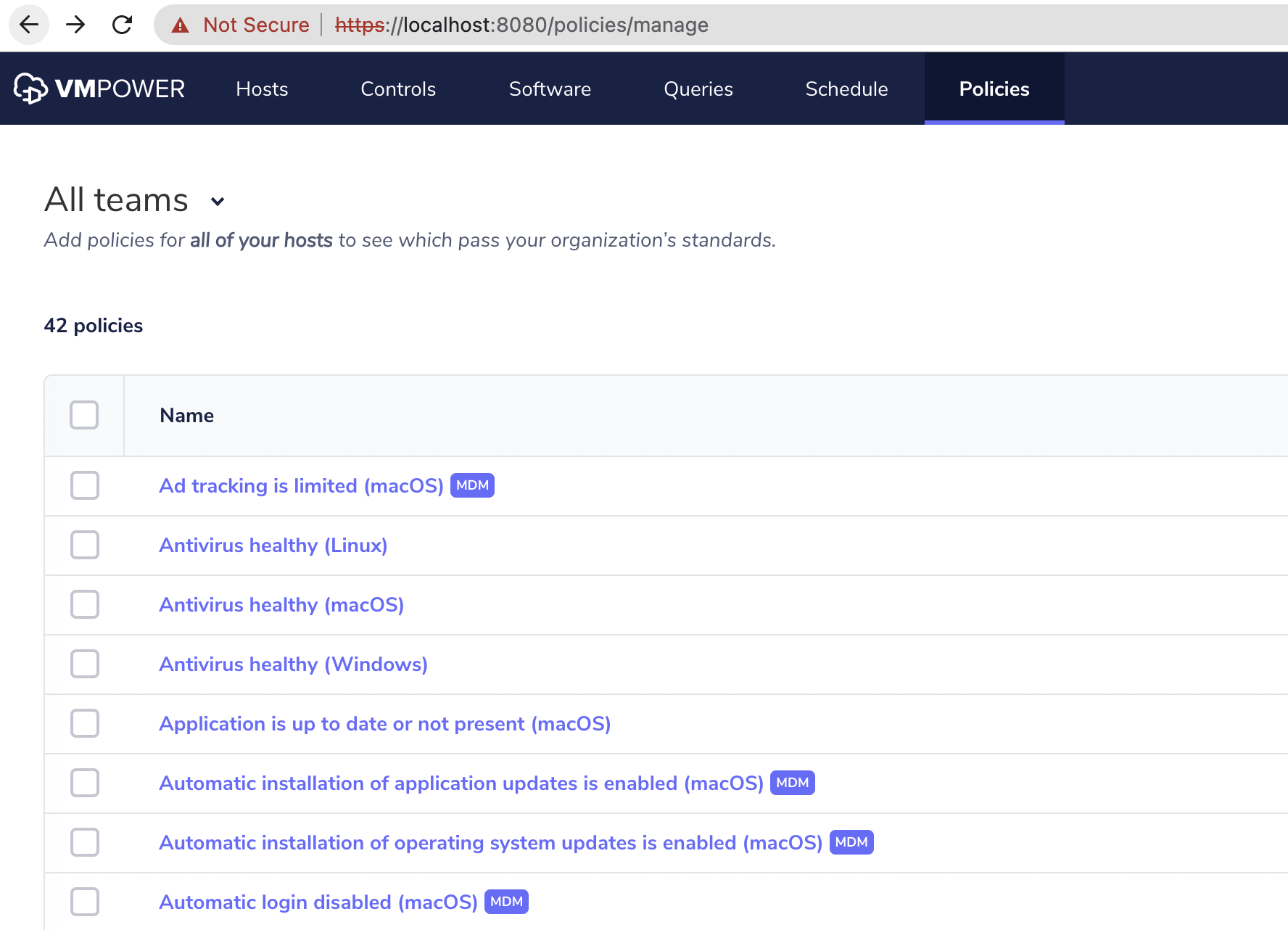
Task: Select checkbox for Antivirus healthy (macOS)
Action: coord(85,604)
